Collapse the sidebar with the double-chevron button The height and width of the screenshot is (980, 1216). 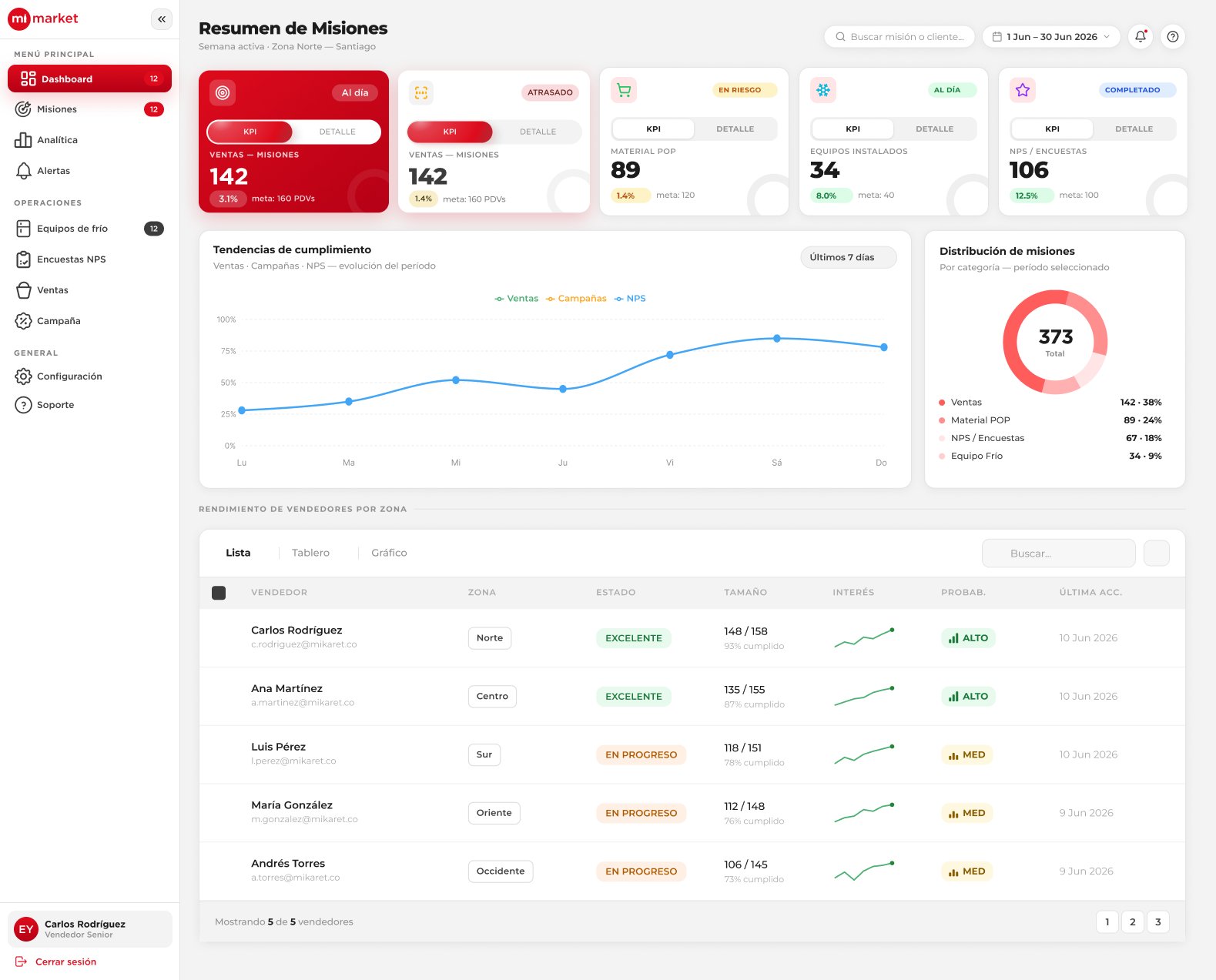pos(162,19)
